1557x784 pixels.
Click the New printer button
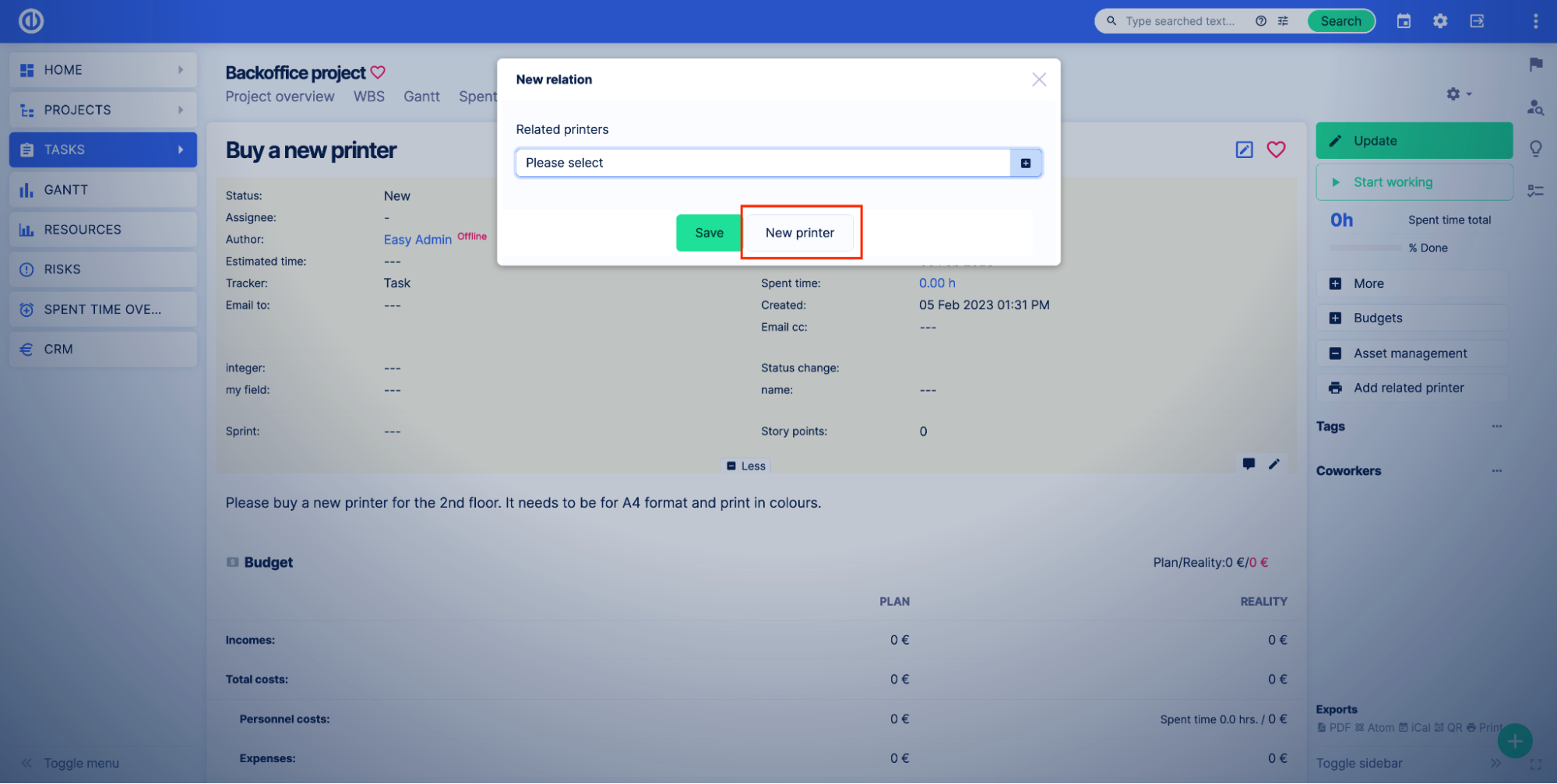799,233
